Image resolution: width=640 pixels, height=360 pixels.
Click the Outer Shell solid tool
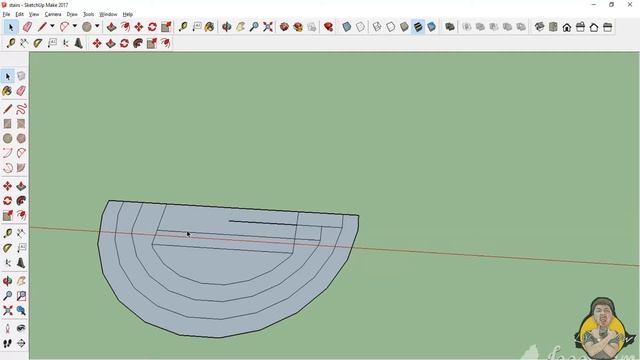point(450,27)
